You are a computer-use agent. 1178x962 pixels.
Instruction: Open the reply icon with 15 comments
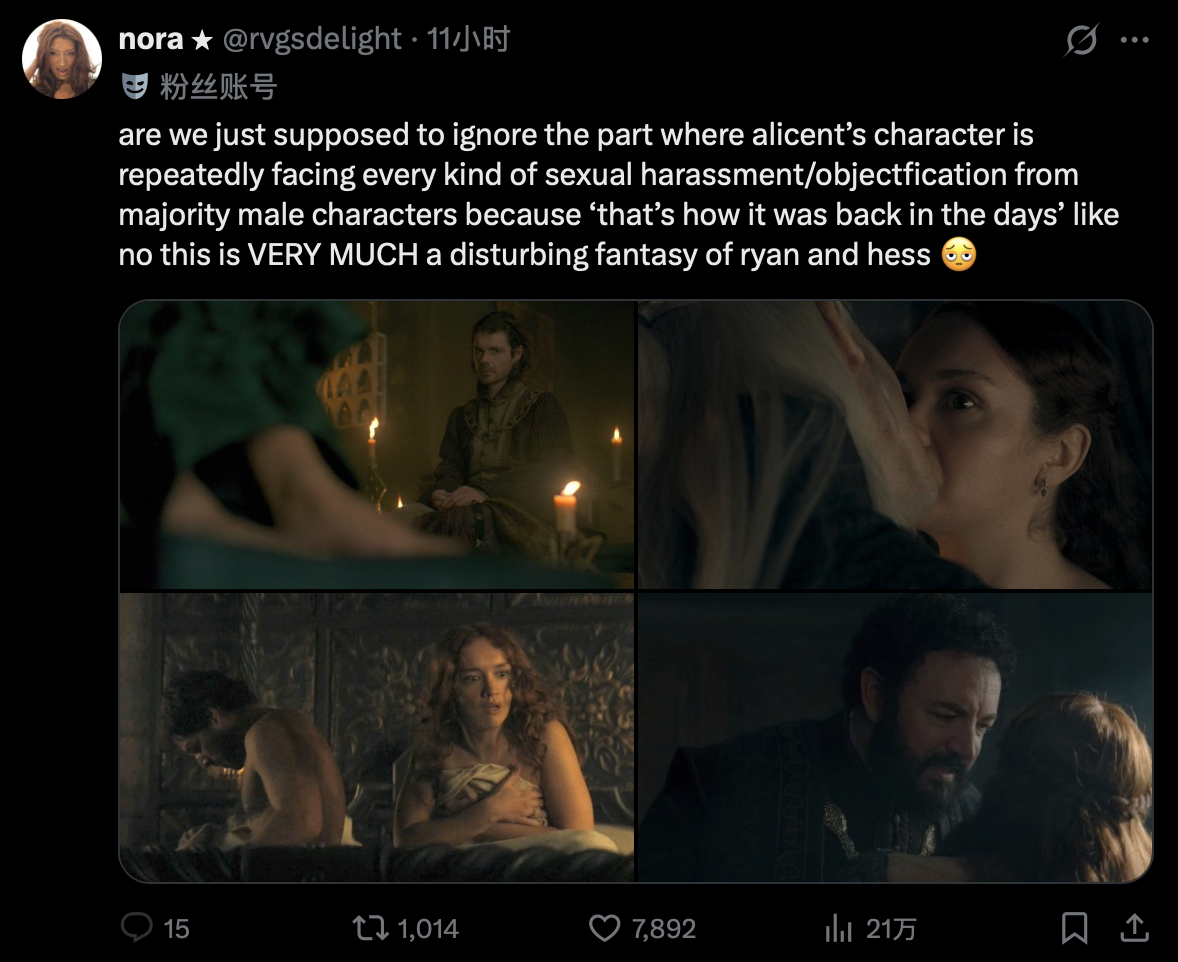[x=137, y=927]
